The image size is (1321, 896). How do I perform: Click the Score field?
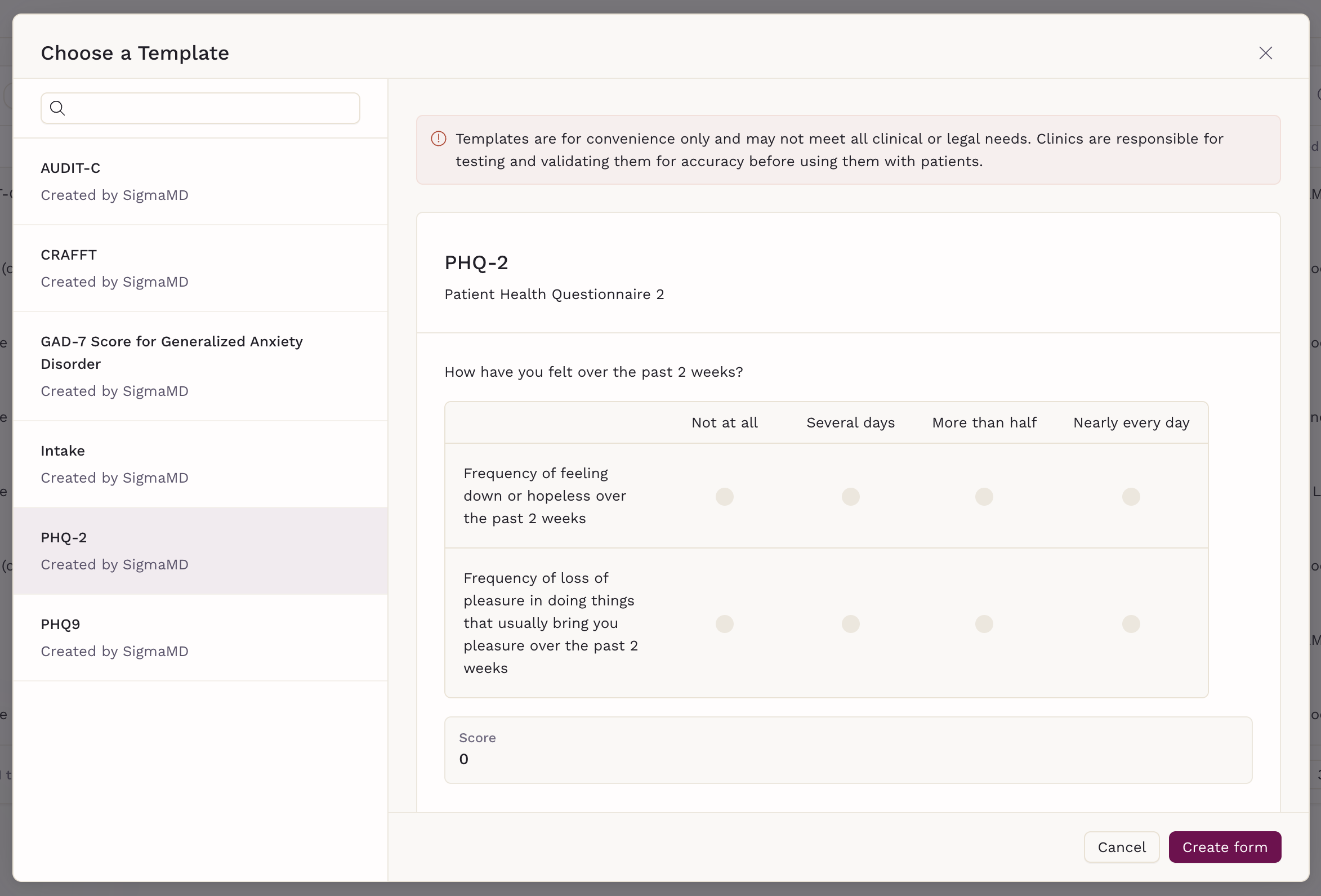pos(847,750)
